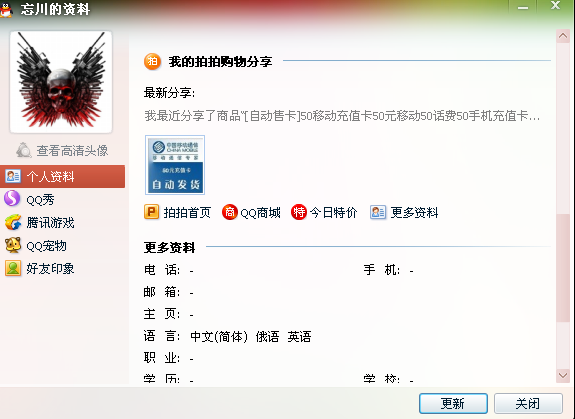
Task: Open QQ商城 red shop icon
Action: point(230,212)
